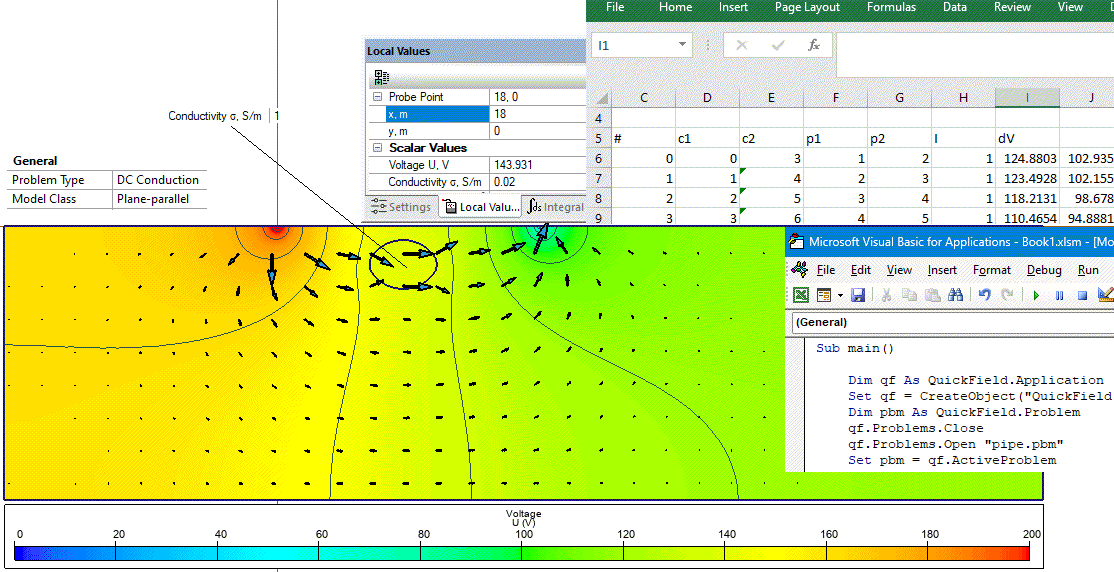Screen dimensions: 1114x572
Task: Click View Microsoft Excel icon in VBA toolbar
Action: coord(800,295)
